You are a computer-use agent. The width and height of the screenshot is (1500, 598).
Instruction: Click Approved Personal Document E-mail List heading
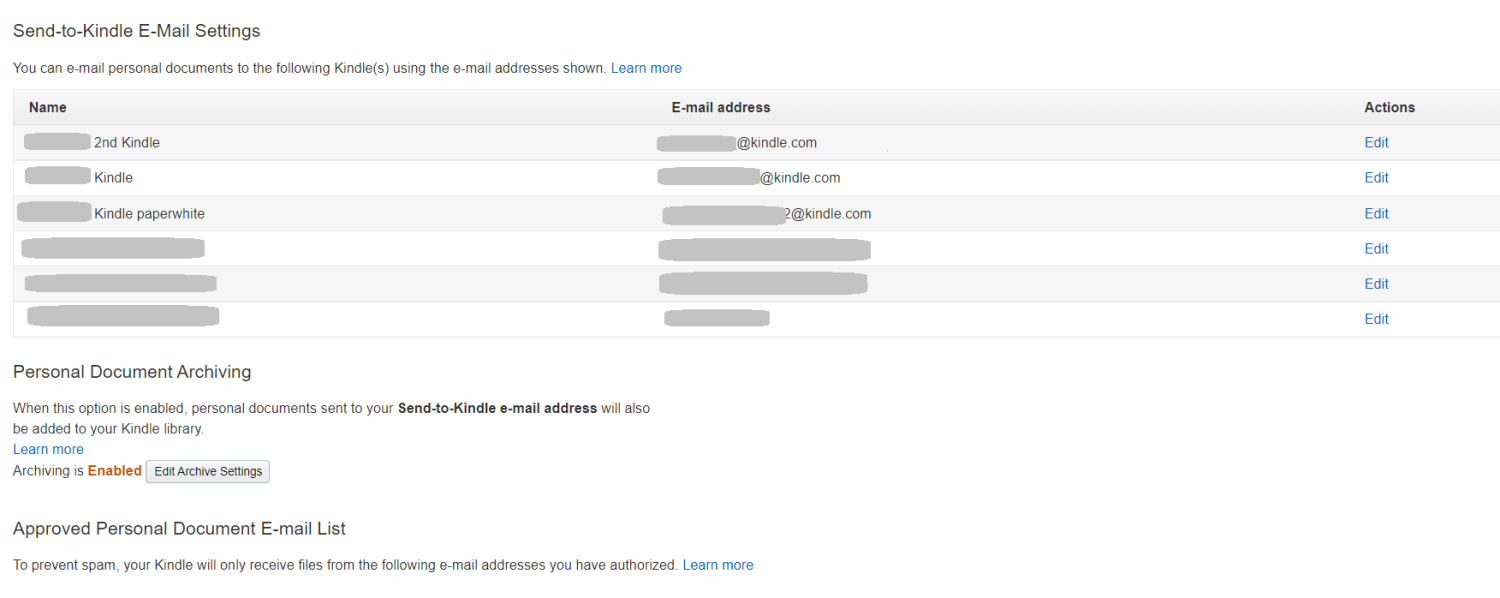click(179, 529)
